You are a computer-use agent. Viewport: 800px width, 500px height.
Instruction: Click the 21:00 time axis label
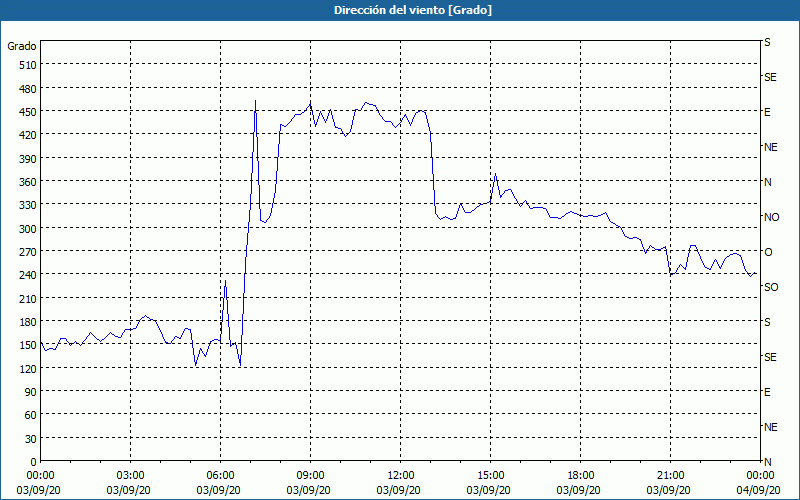click(670, 476)
